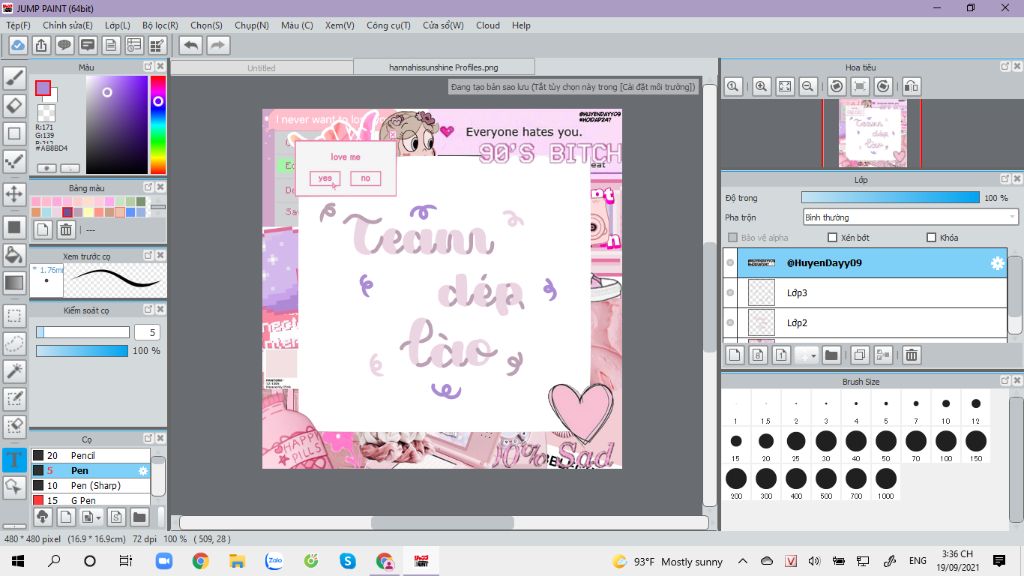Duplicate the layer in Lớp panel
Image resolution: width=1024 pixels, height=576 pixels.
pos(859,355)
